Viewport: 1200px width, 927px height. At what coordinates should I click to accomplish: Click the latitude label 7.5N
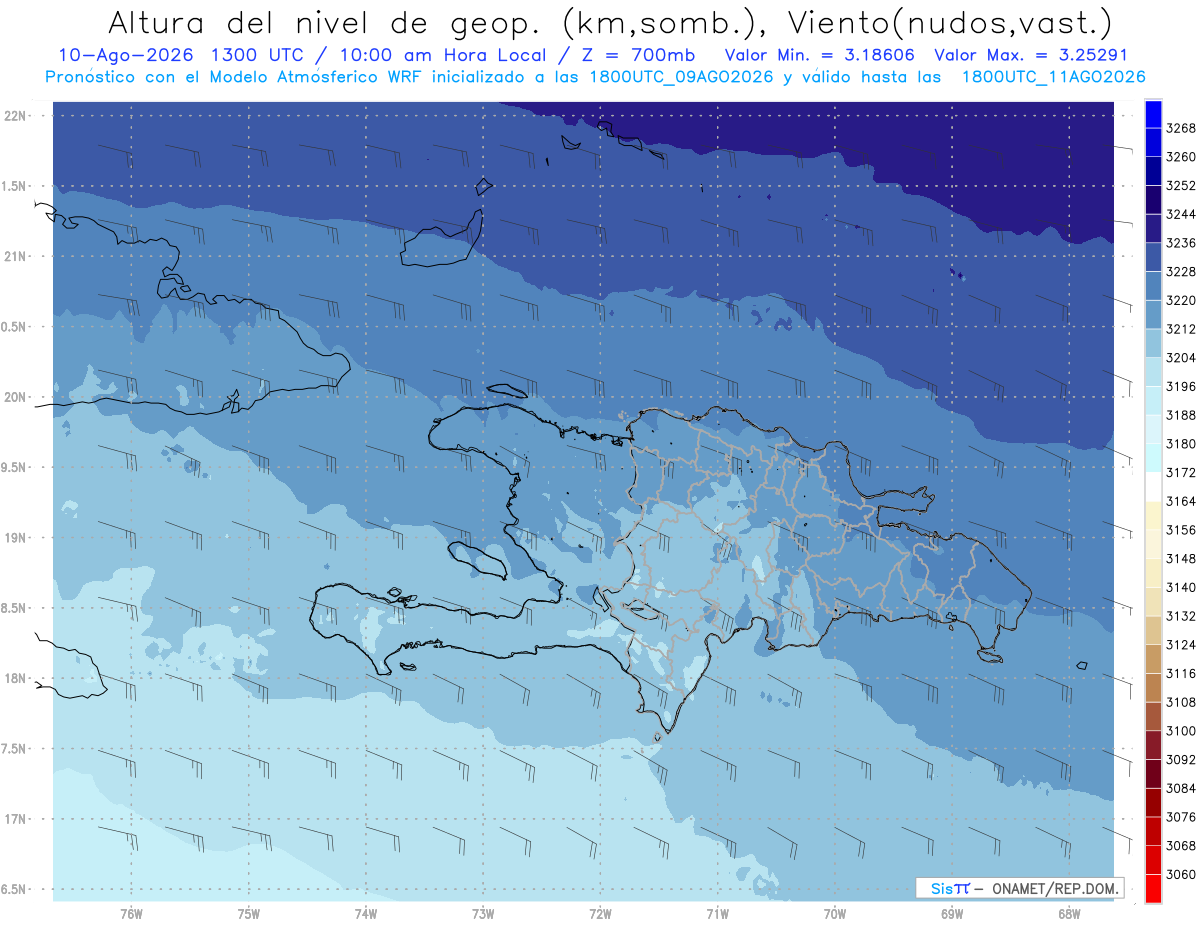(15, 748)
